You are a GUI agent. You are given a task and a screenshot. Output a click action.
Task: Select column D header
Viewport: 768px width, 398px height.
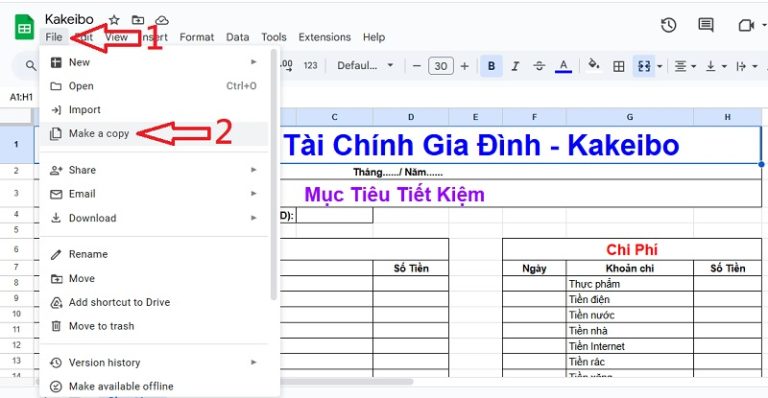point(410,117)
